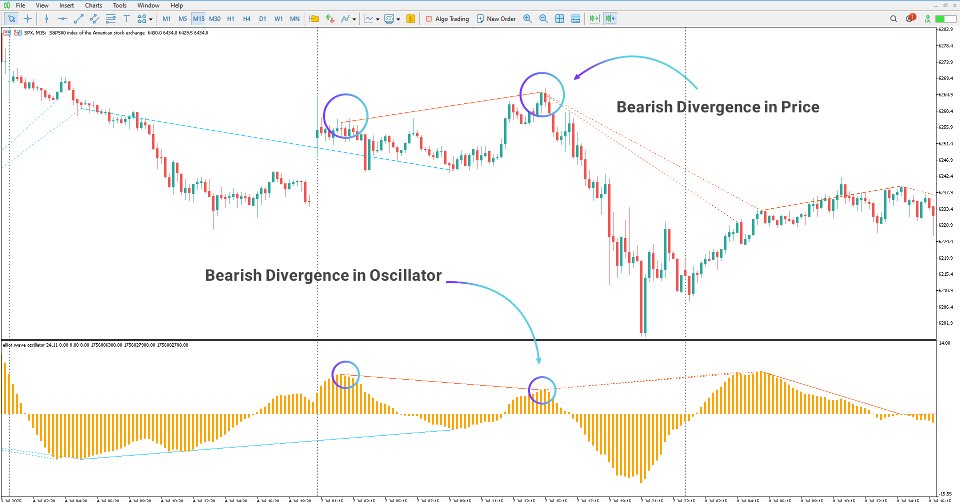The image size is (960, 502).
Task: Switch to the M30 timeframe
Action: pyautogui.click(x=214, y=19)
